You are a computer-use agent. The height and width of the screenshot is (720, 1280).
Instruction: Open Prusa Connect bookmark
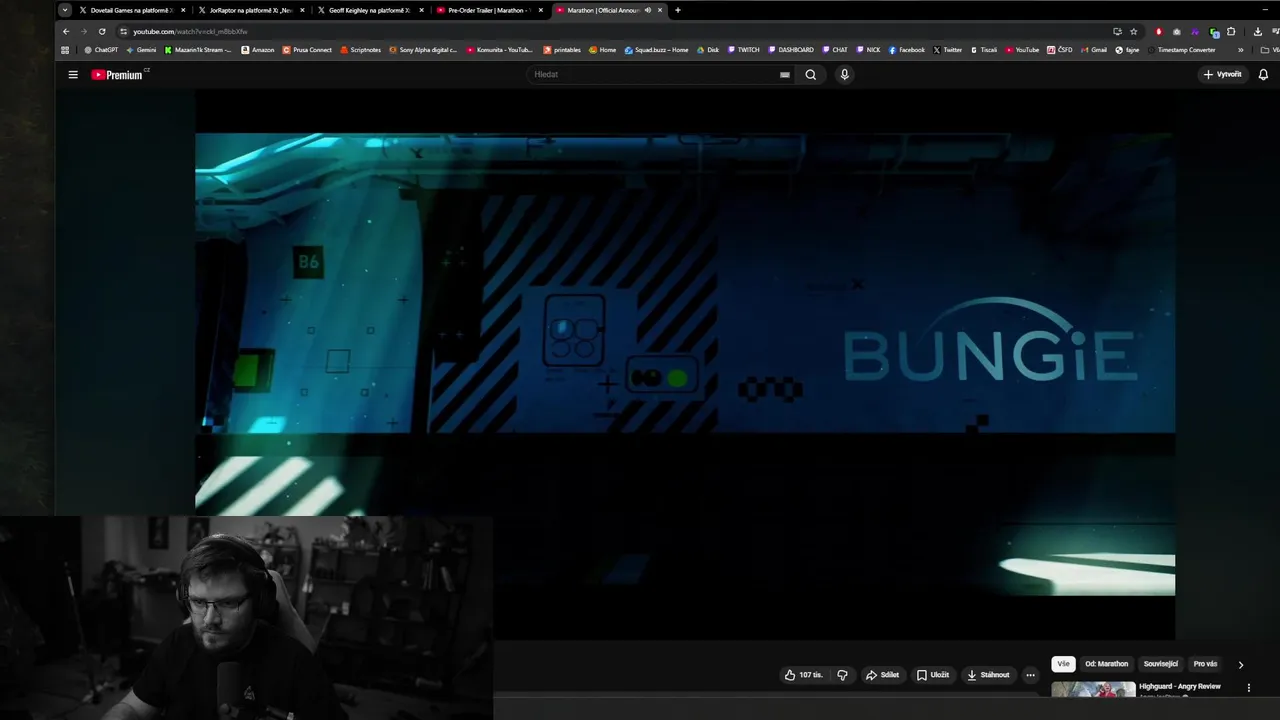click(x=307, y=50)
